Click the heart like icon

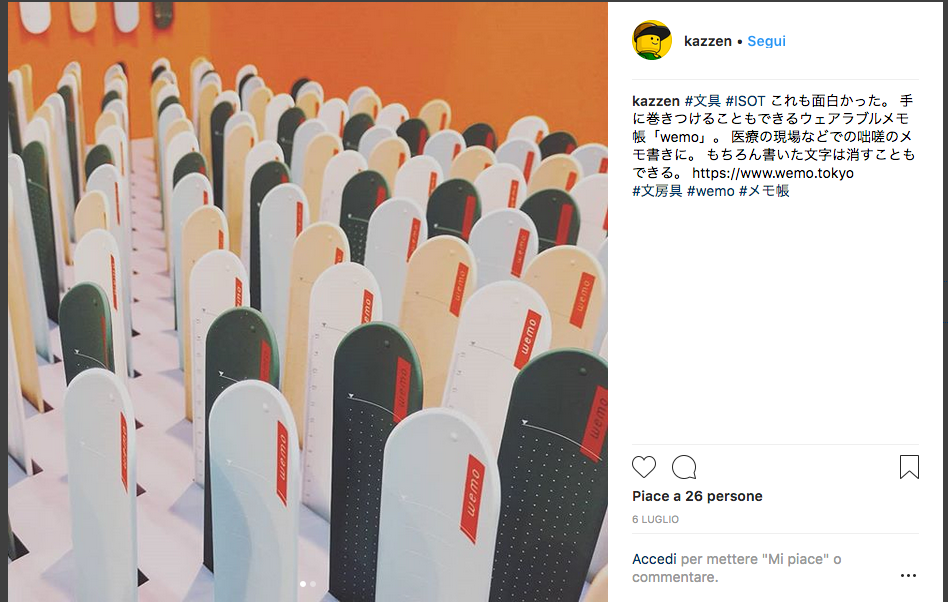(644, 467)
